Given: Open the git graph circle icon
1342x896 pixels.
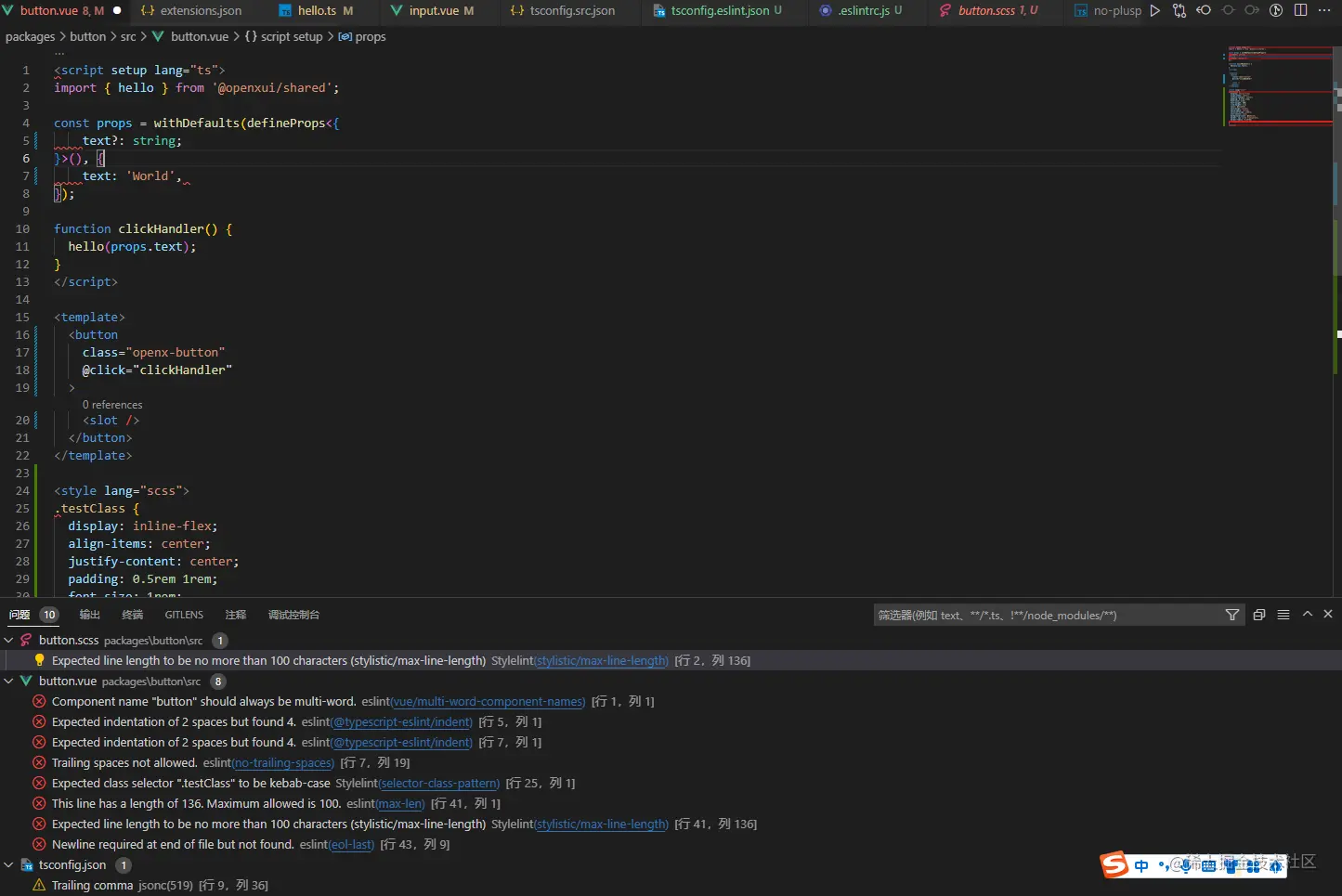Looking at the screenshot, I should tap(1276, 10).
